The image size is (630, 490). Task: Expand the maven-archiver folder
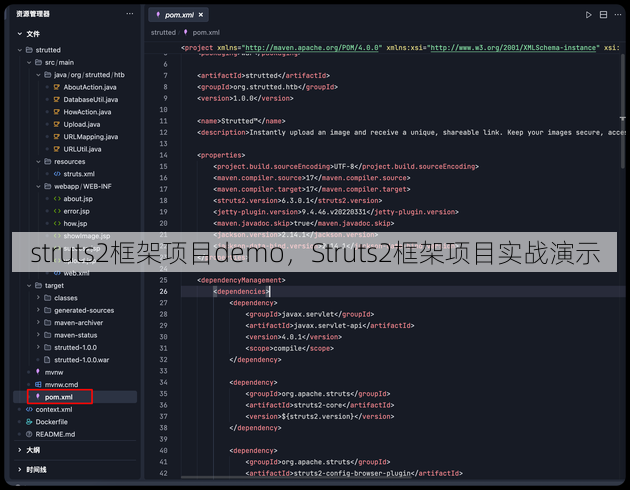(38, 323)
